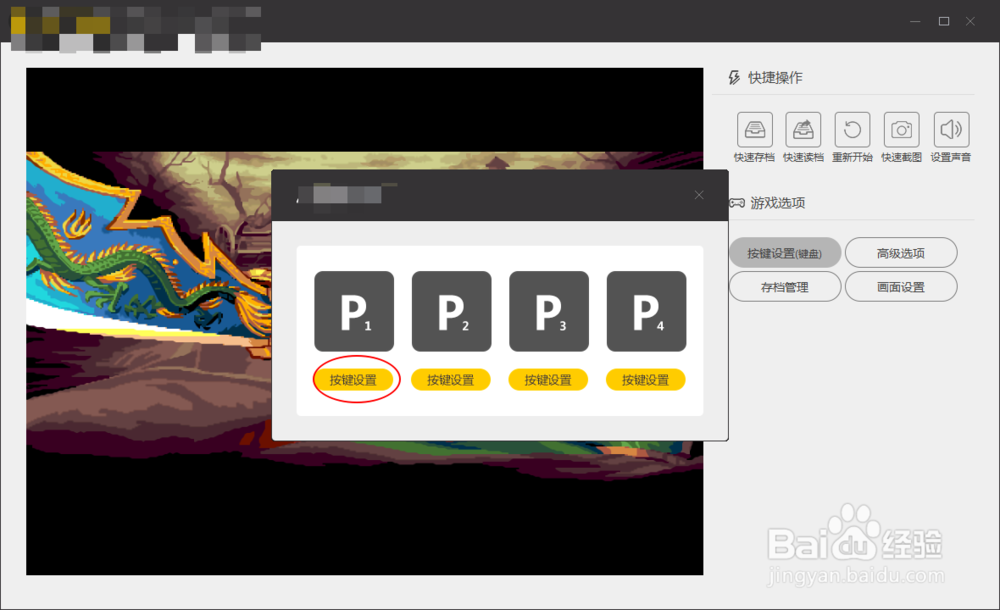Open 按键设置 under P2
Screen dimensions: 1000x610
[x=451, y=380]
